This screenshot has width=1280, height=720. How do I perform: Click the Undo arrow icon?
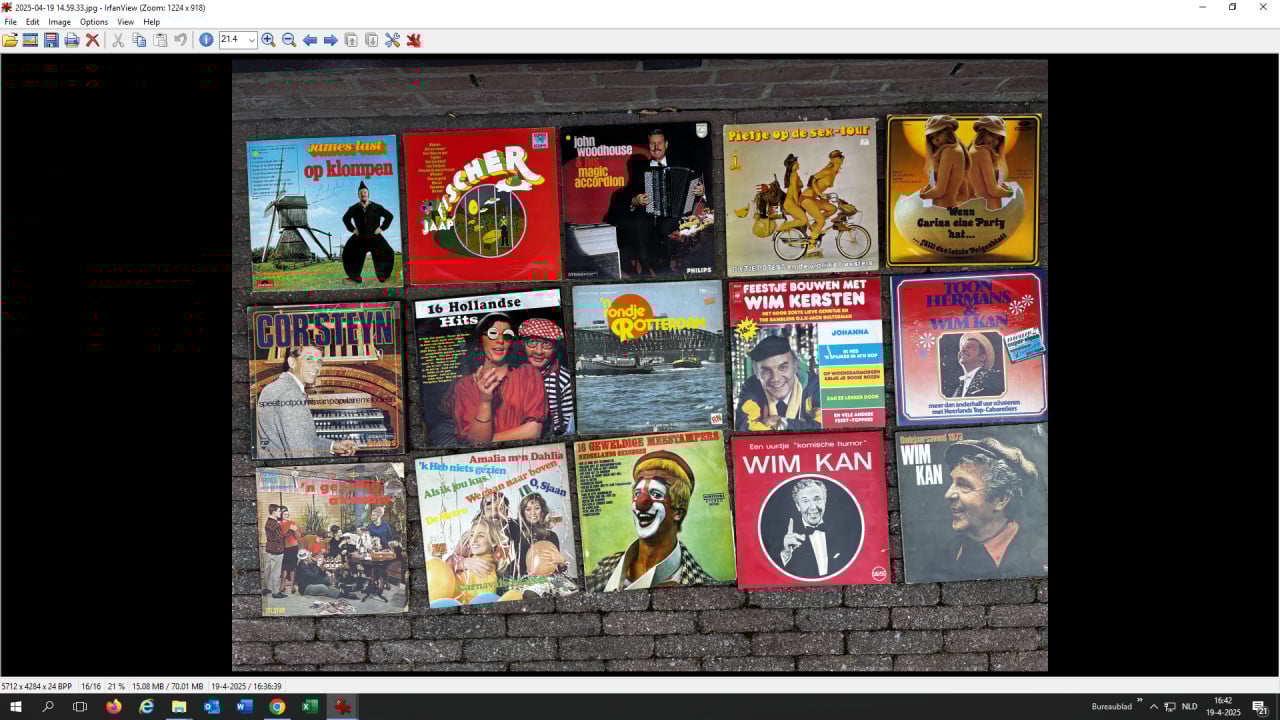[181, 40]
